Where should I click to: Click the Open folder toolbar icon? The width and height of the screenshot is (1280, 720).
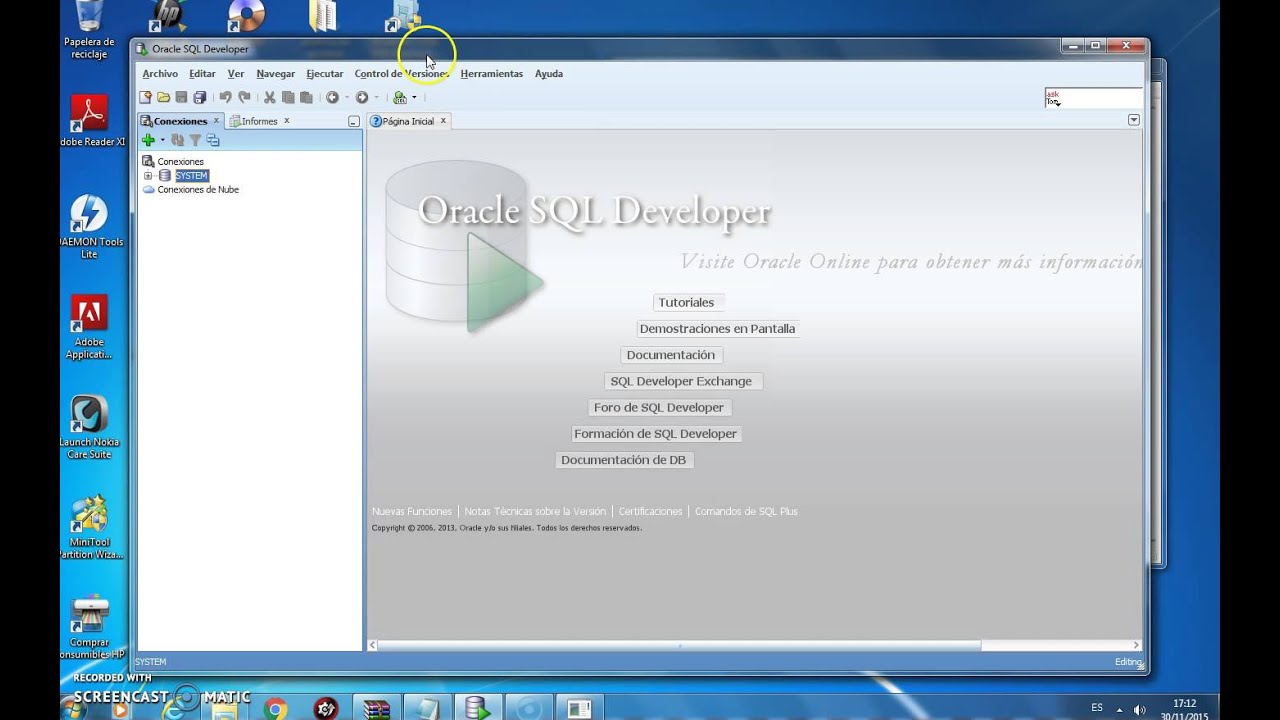click(x=163, y=97)
